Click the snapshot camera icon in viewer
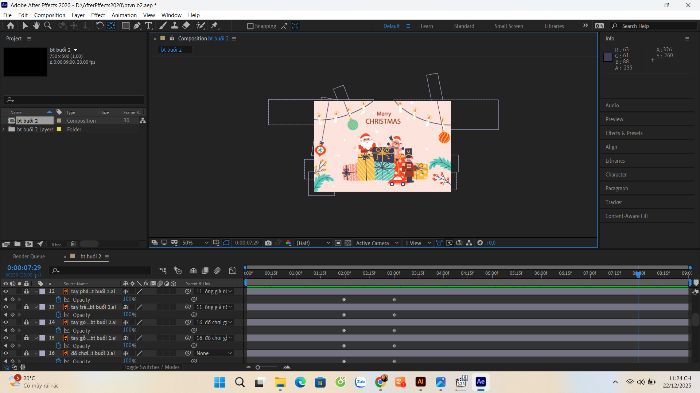The image size is (700, 393). click(x=268, y=243)
